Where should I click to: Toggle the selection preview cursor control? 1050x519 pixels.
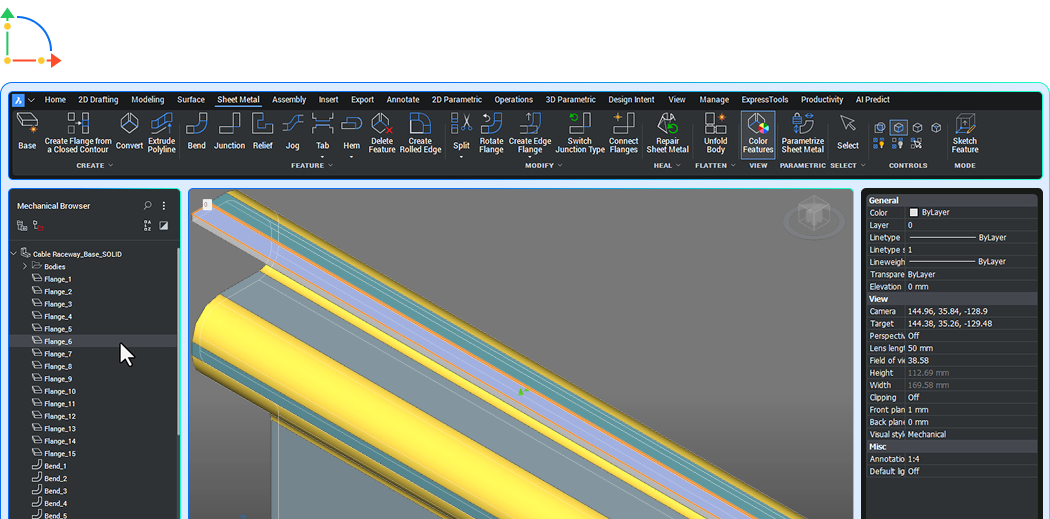tap(917, 143)
